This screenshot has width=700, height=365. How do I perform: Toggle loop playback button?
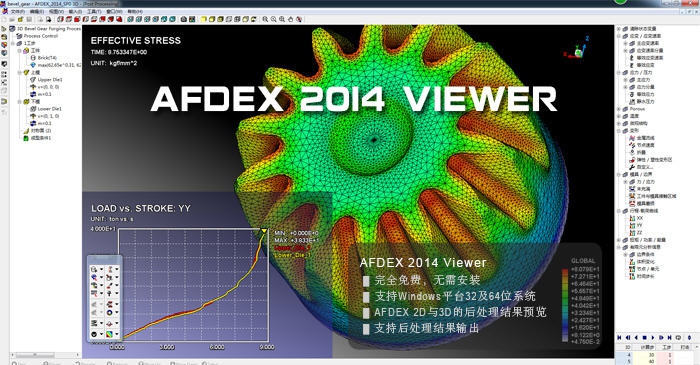coord(679,338)
